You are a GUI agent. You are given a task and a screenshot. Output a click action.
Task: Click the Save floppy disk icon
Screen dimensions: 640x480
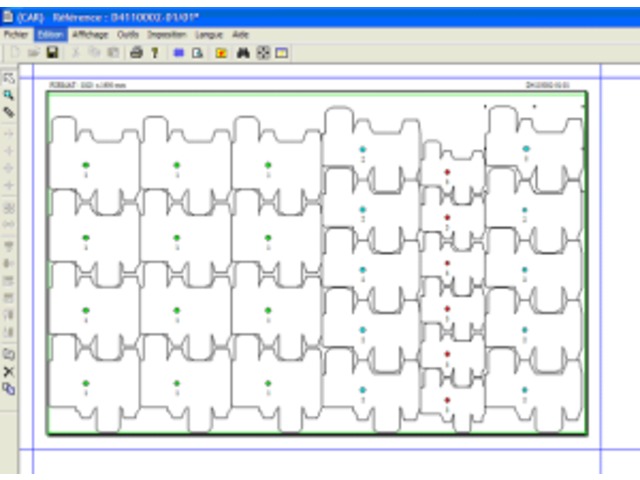point(52,52)
